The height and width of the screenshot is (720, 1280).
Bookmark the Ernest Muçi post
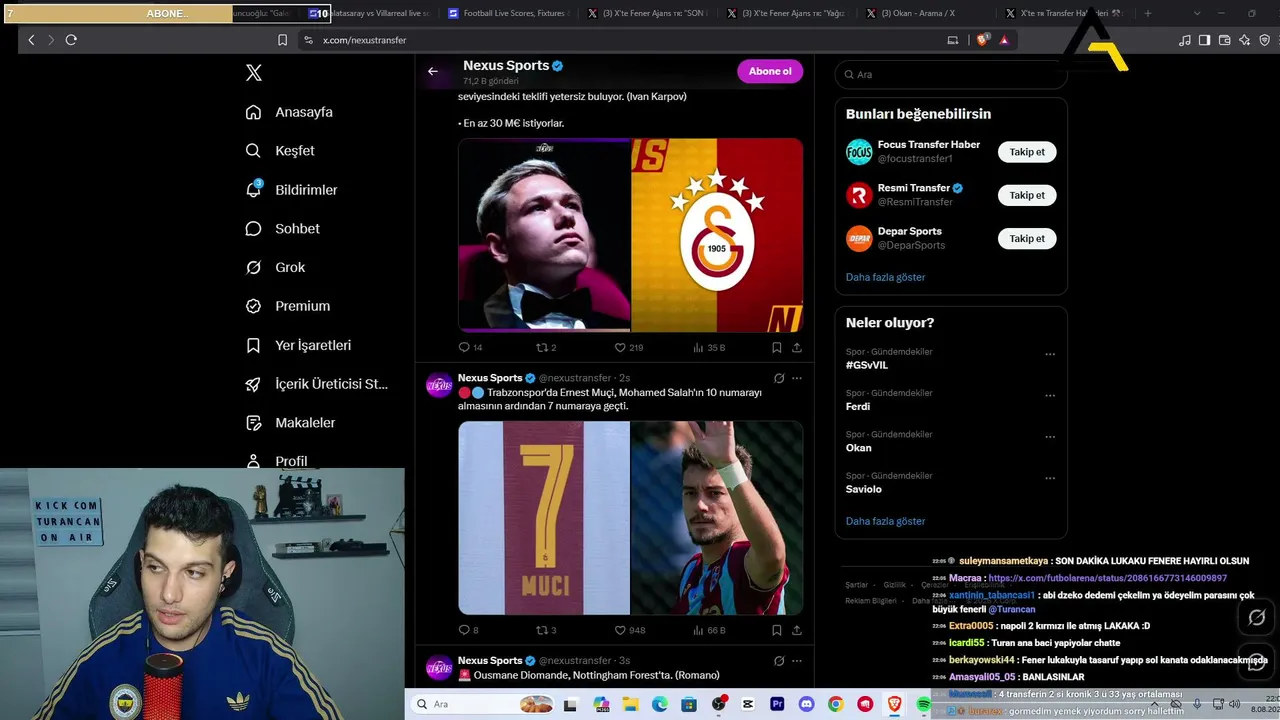[776, 630]
